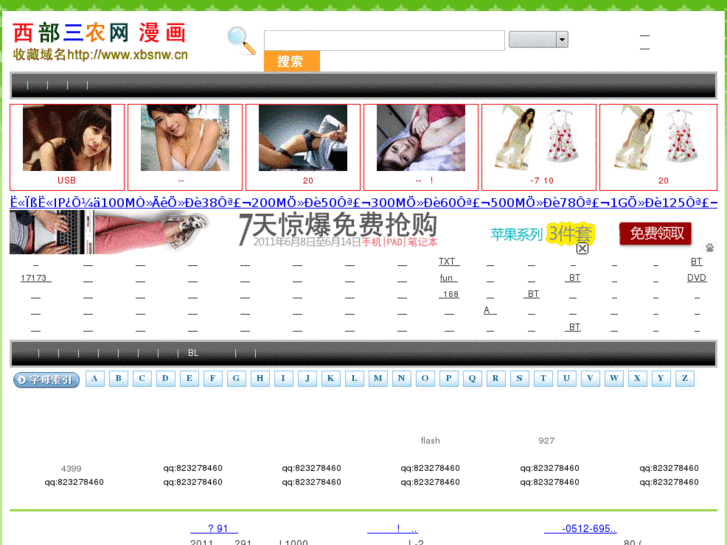Close the banner ad with X icon
The image size is (727, 545).
click(x=582, y=248)
